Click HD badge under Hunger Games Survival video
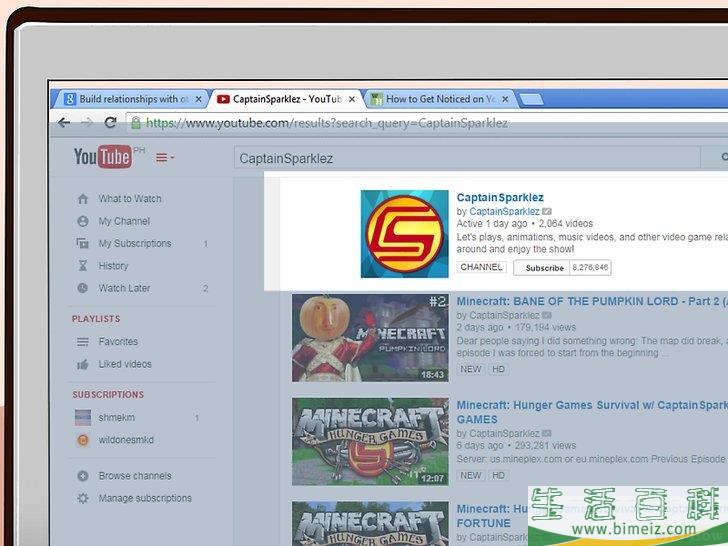The height and width of the screenshot is (546, 728). click(498, 475)
